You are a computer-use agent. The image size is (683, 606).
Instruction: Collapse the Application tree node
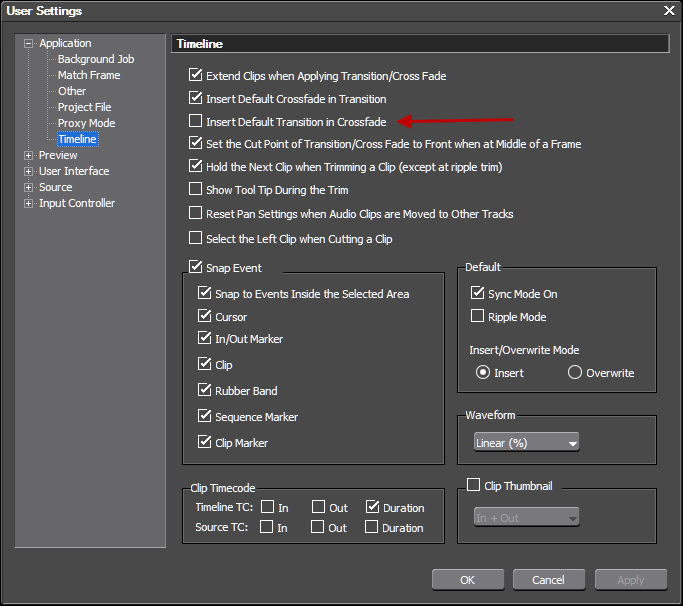coord(29,43)
